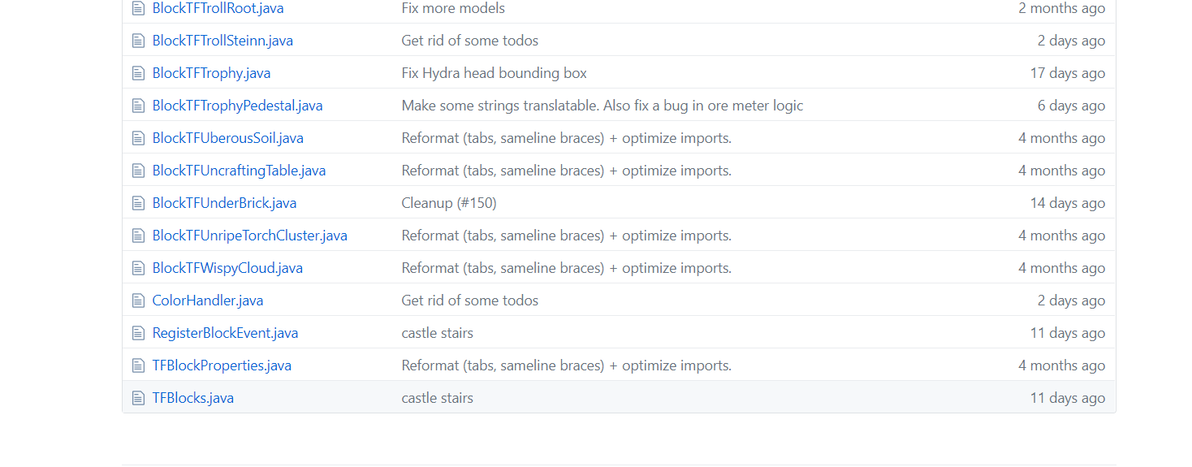Open the 'Cleanup (#150)' commit message
Viewport: 1192px width, 467px height.
tap(449, 203)
